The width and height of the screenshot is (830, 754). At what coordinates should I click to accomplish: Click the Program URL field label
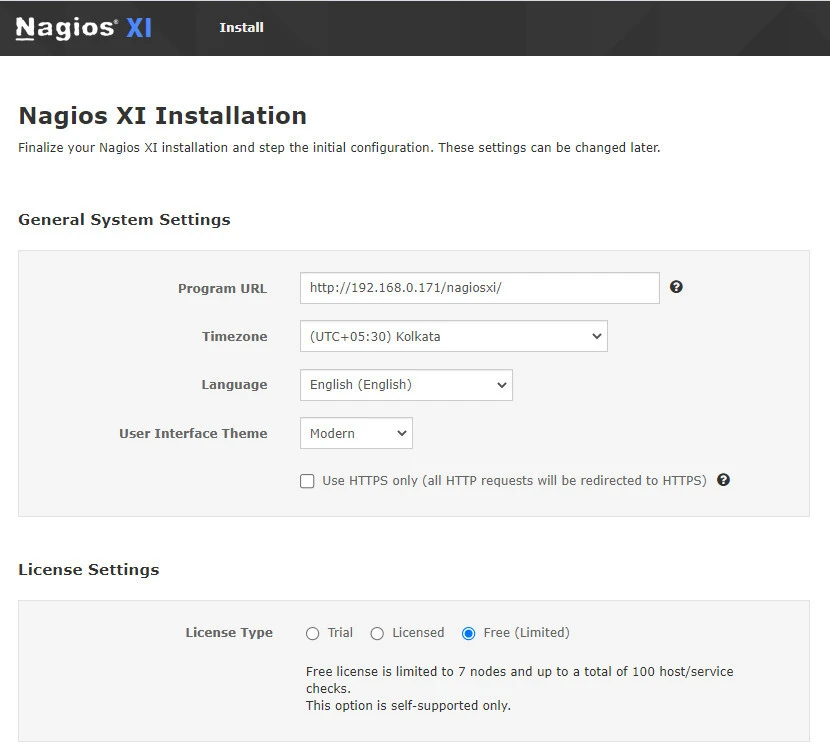click(x=222, y=288)
